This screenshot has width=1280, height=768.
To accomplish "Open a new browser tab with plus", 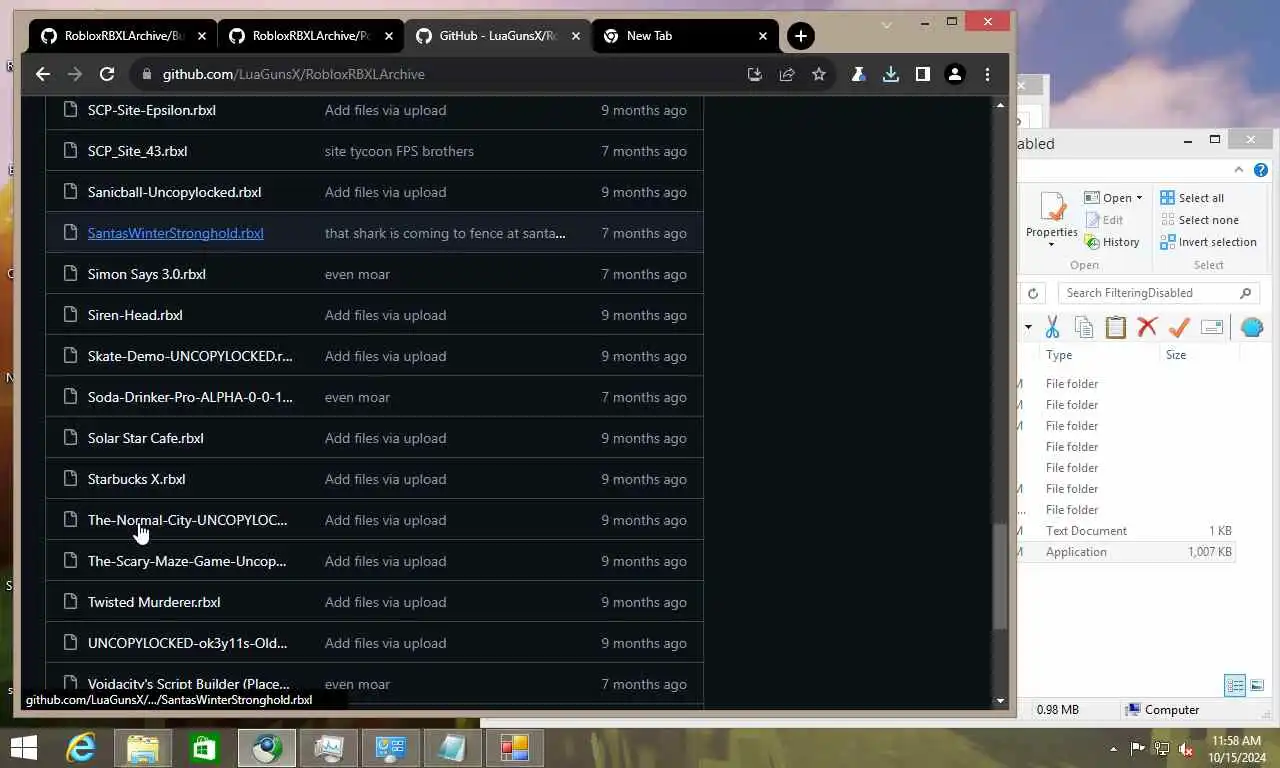I will [x=800, y=36].
